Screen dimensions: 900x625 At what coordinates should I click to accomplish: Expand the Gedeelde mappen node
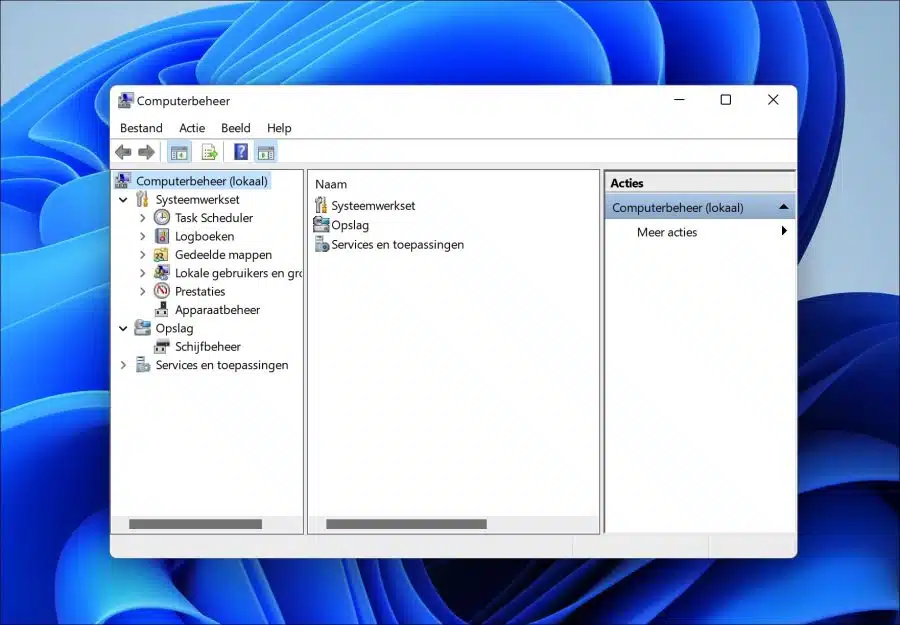point(142,255)
